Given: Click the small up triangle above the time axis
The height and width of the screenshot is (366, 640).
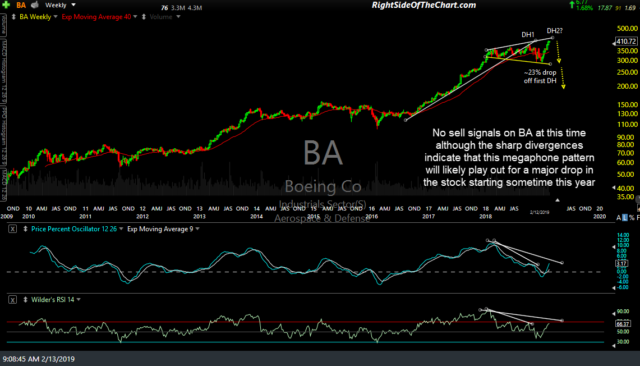Looking at the screenshot, I should [x=557, y=200].
